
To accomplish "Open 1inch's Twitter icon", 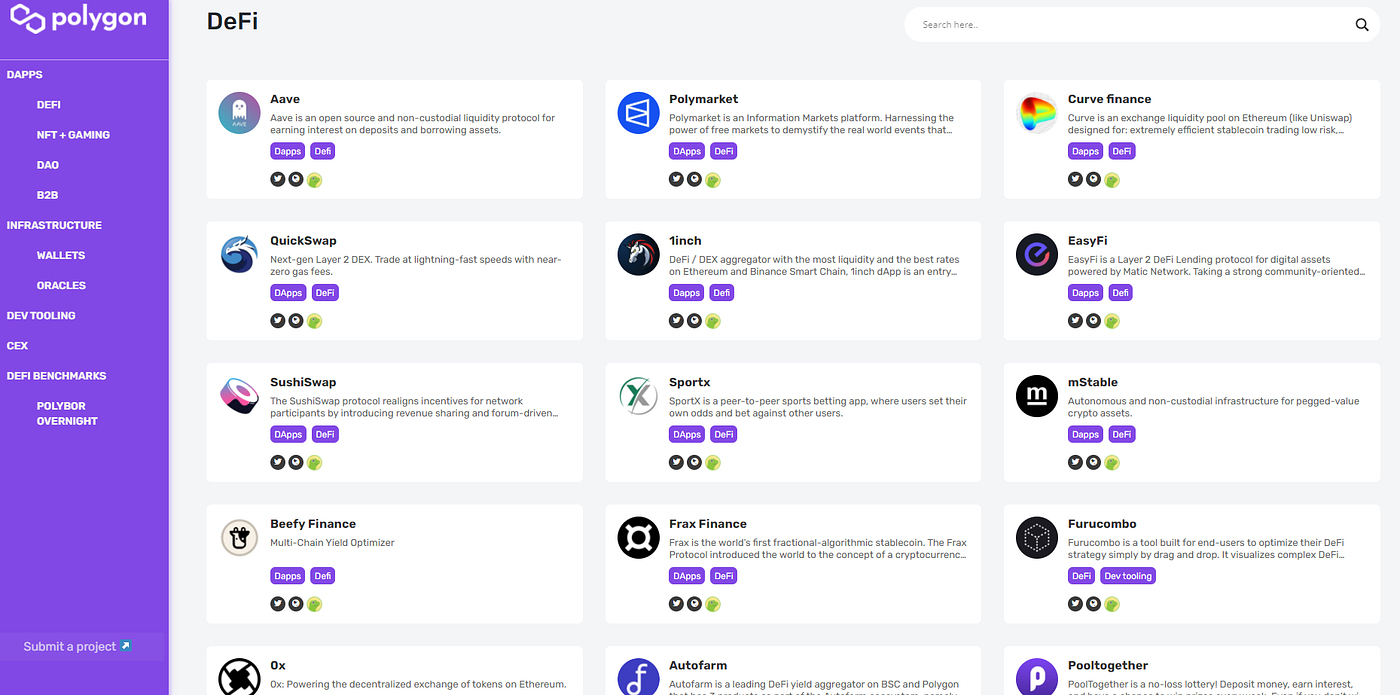I will click(x=677, y=320).
